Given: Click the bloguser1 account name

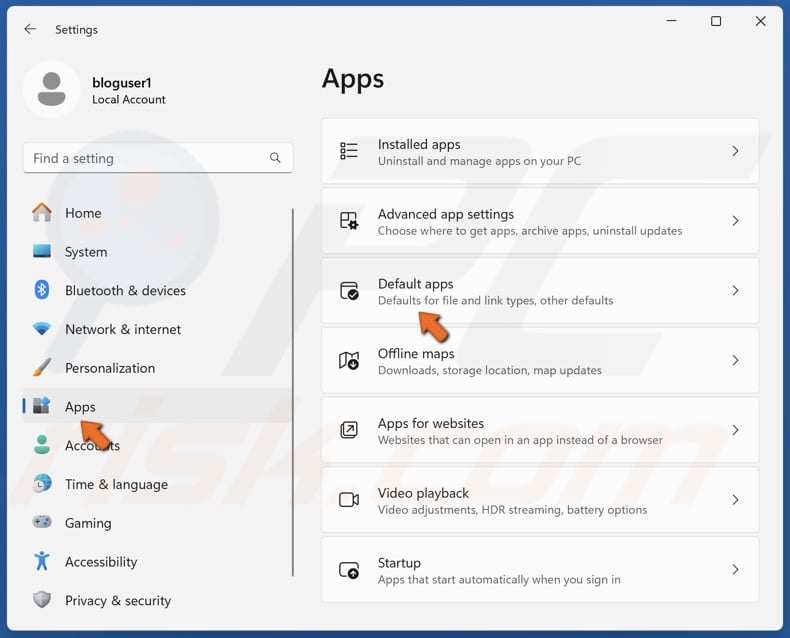Looking at the screenshot, I should coord(121,82).
